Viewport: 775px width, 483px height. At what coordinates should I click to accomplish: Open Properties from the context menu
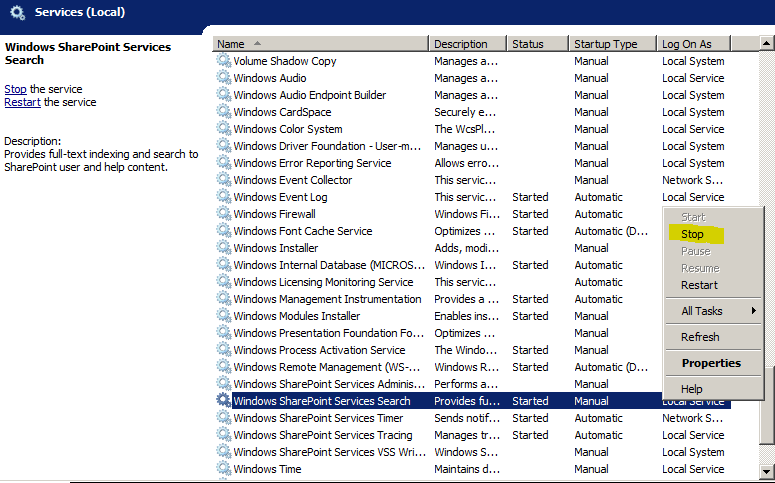click(x=711, y=363)
